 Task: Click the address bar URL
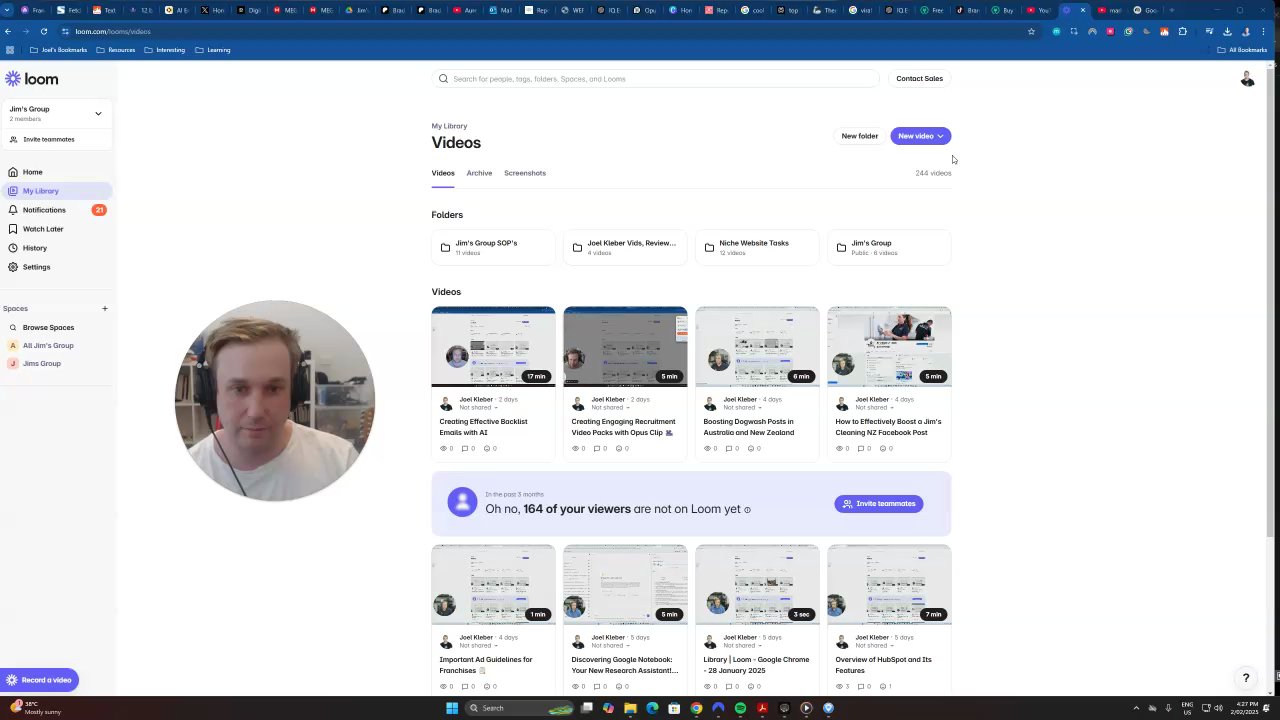pos(113,31)
